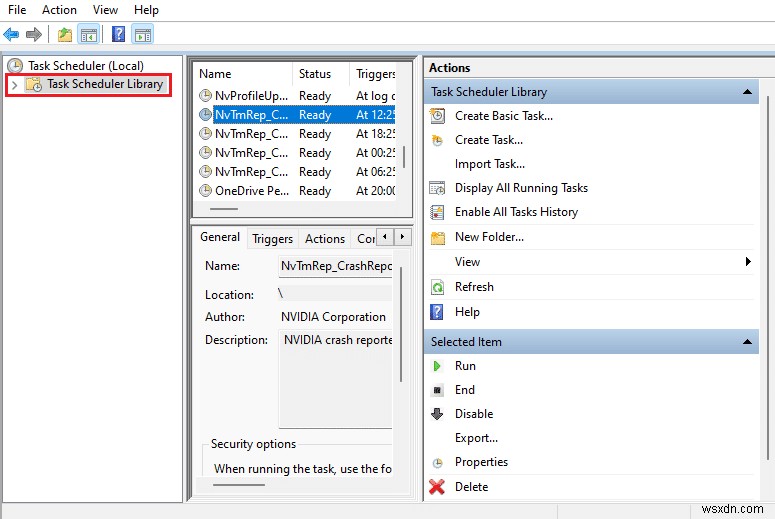775x519 pixels.
Task: Click the NvProfileUp task clock icon
Action: (x=205, y=95)
